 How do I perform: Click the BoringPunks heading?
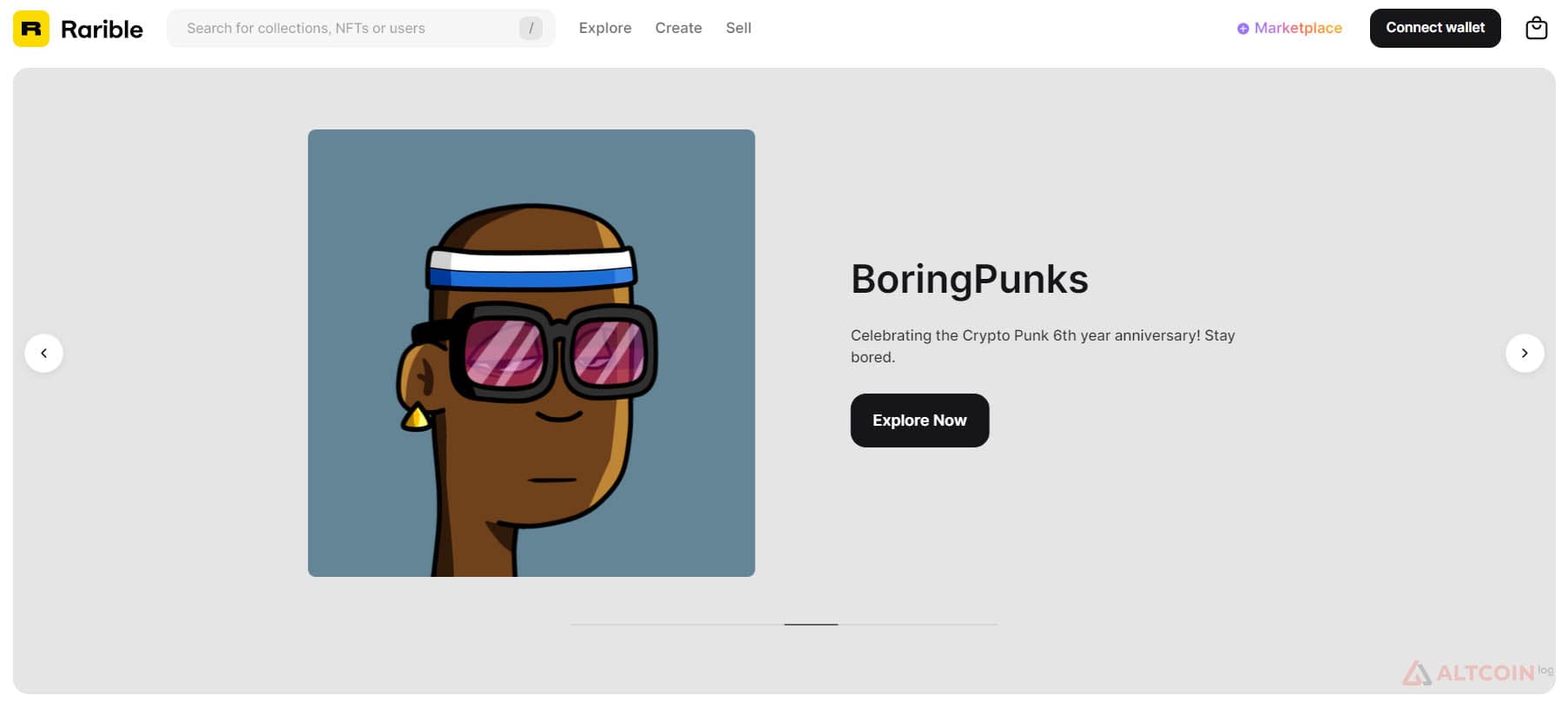(969, 279)
